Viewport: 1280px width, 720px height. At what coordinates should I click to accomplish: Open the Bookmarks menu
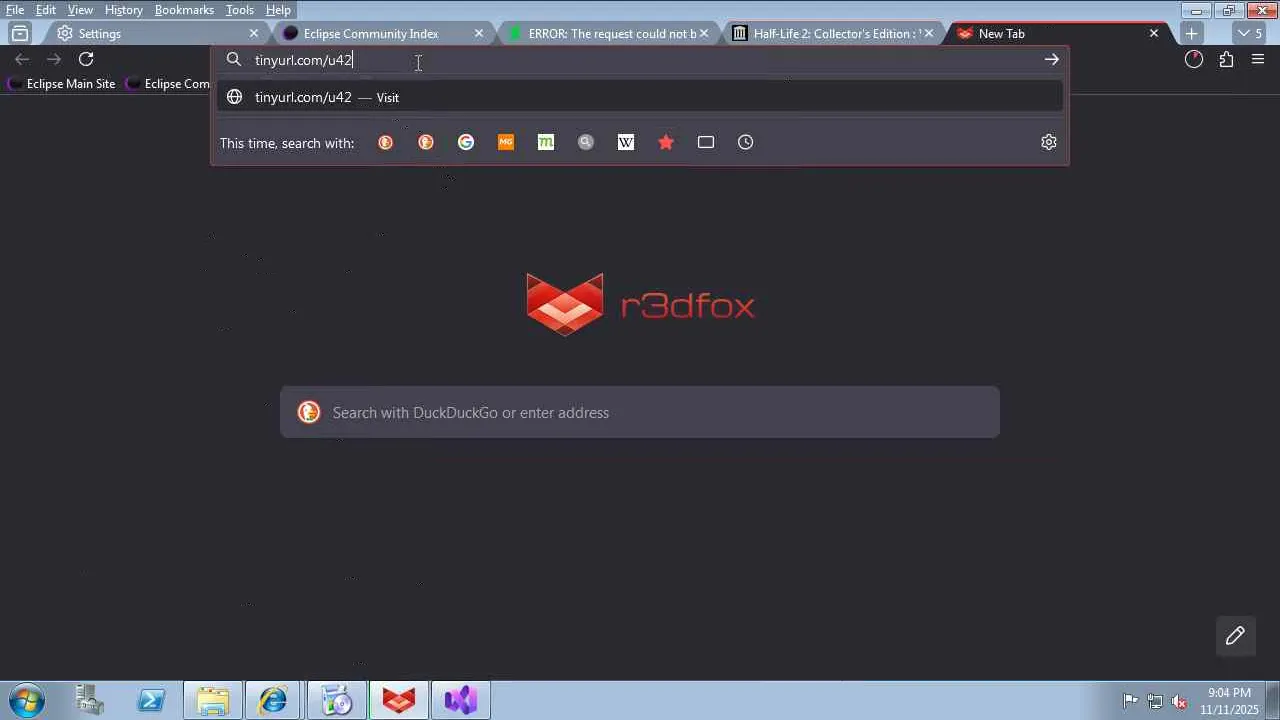point(184,10)
